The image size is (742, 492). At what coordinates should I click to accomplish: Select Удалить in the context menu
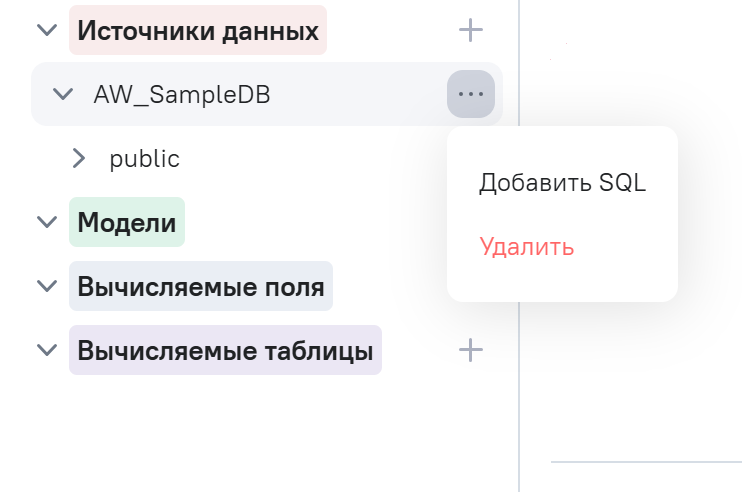click(x=526, y=247)
